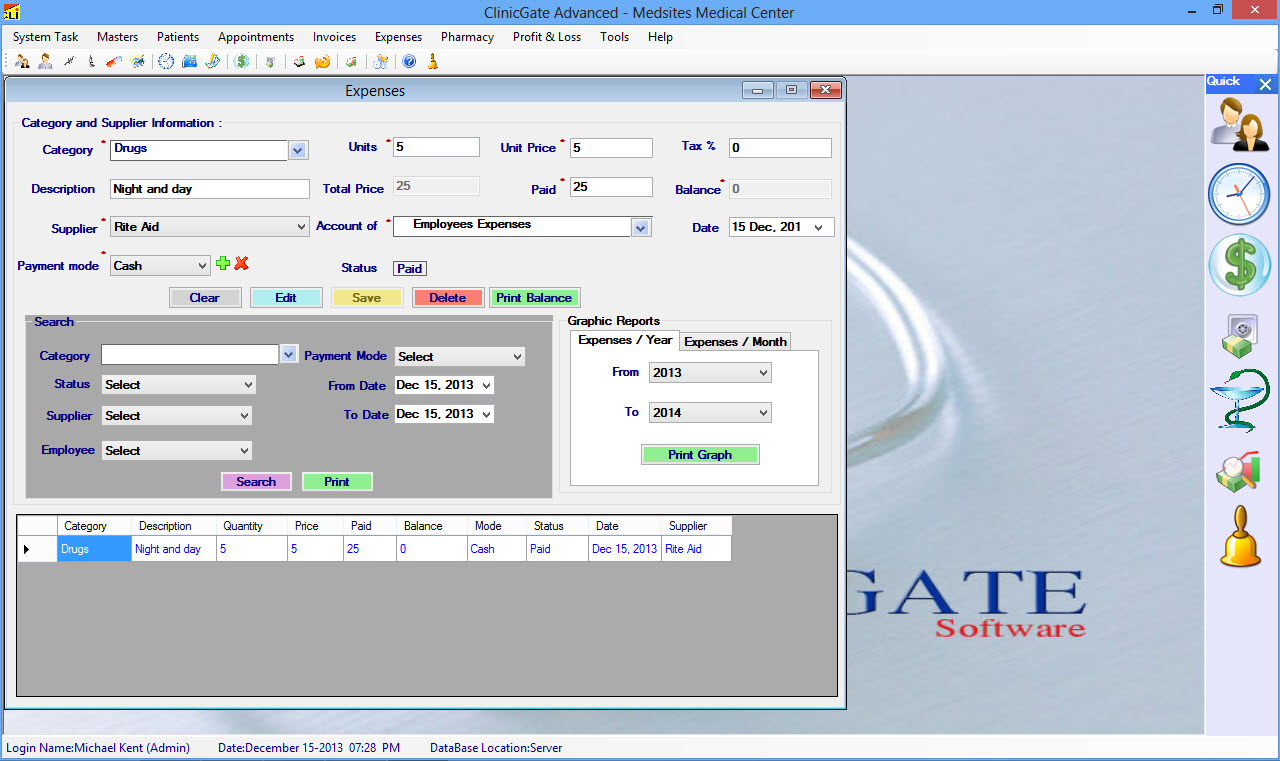Open the pharmacy snake-and-cup icon
This screenshot has height=761, width=1280.
point(1239,400)
